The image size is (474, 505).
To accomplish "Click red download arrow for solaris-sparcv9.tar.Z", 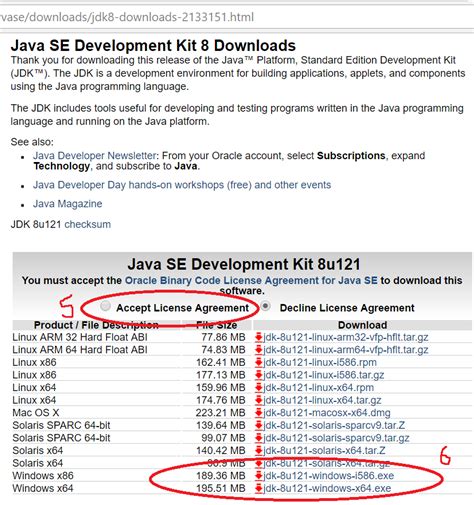I will pos(259,425).
